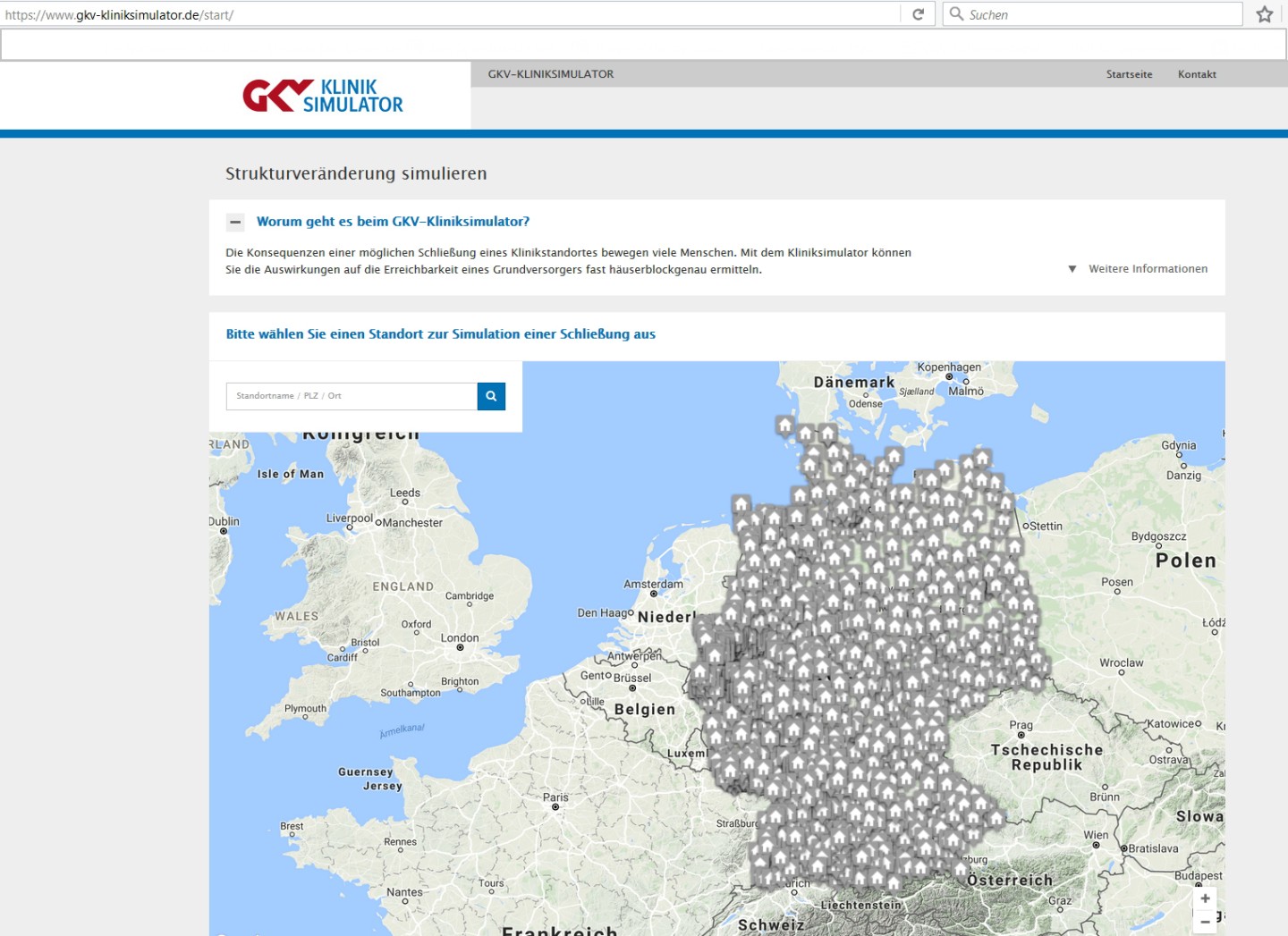The width and height of the screenshot is (1288, 936).
Task: Open the Startseite menu item
Action: click(1129, 74)
